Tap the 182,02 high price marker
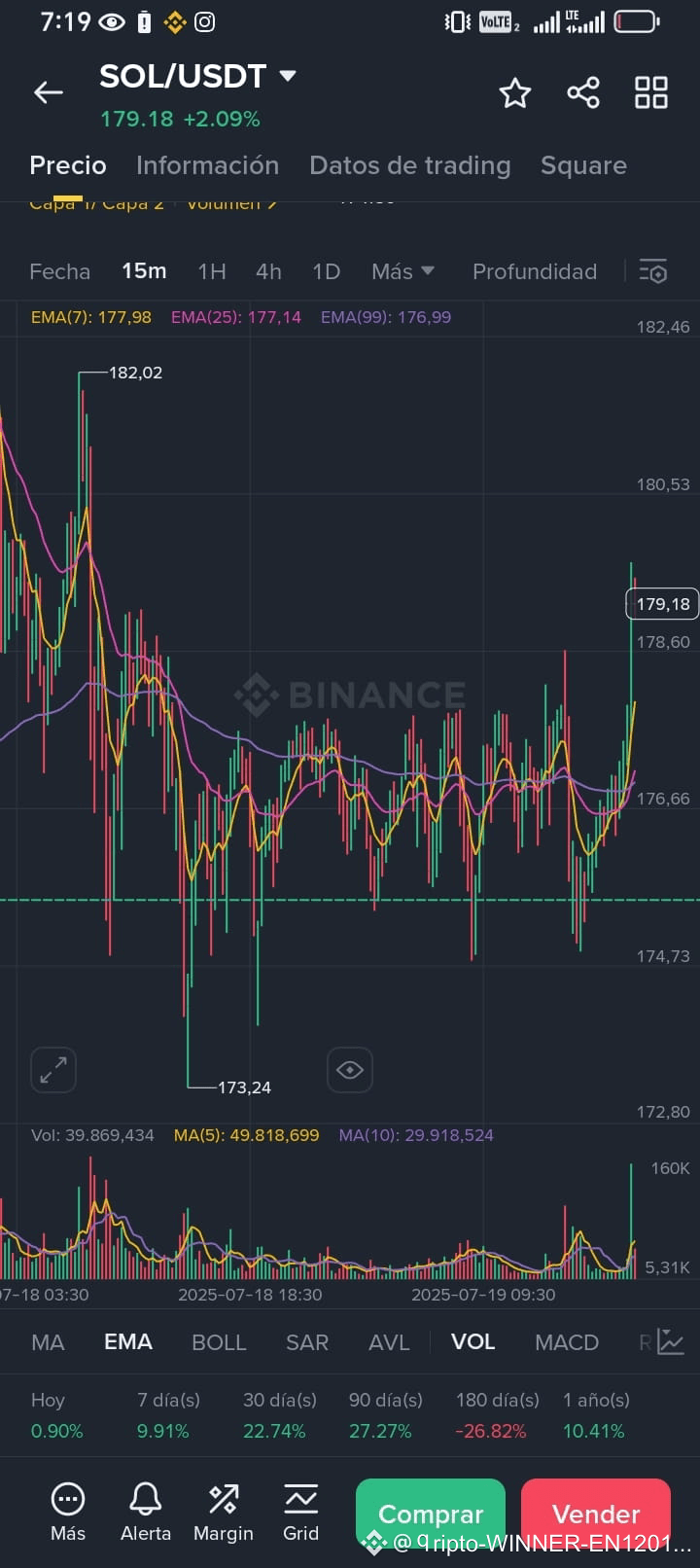This screenshot has height=1568, width=700. coord(135,373)
